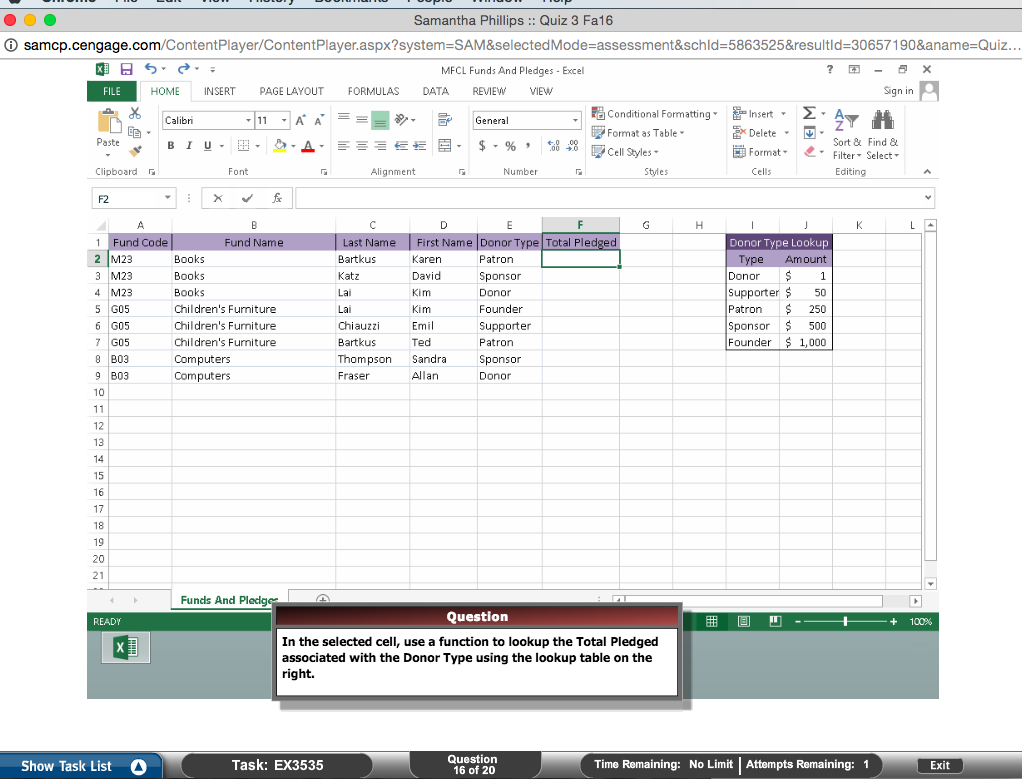Image resolution: width=1022 pixels, height=779 pixels.
Task: Click the Save icon in quick access toolbar
Action: tap(127, 69)
